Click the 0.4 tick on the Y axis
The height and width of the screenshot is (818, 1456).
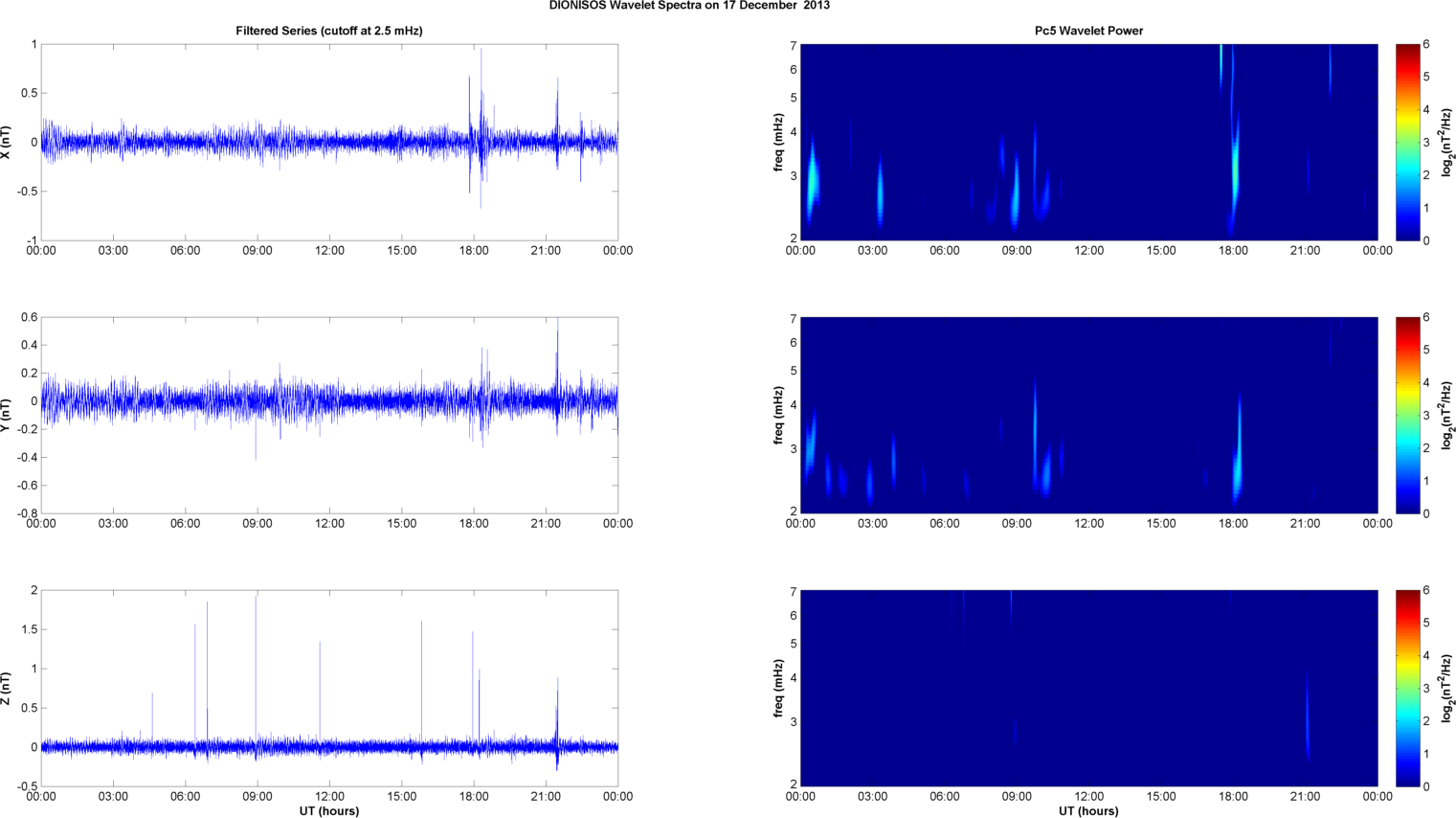(29, 346)
